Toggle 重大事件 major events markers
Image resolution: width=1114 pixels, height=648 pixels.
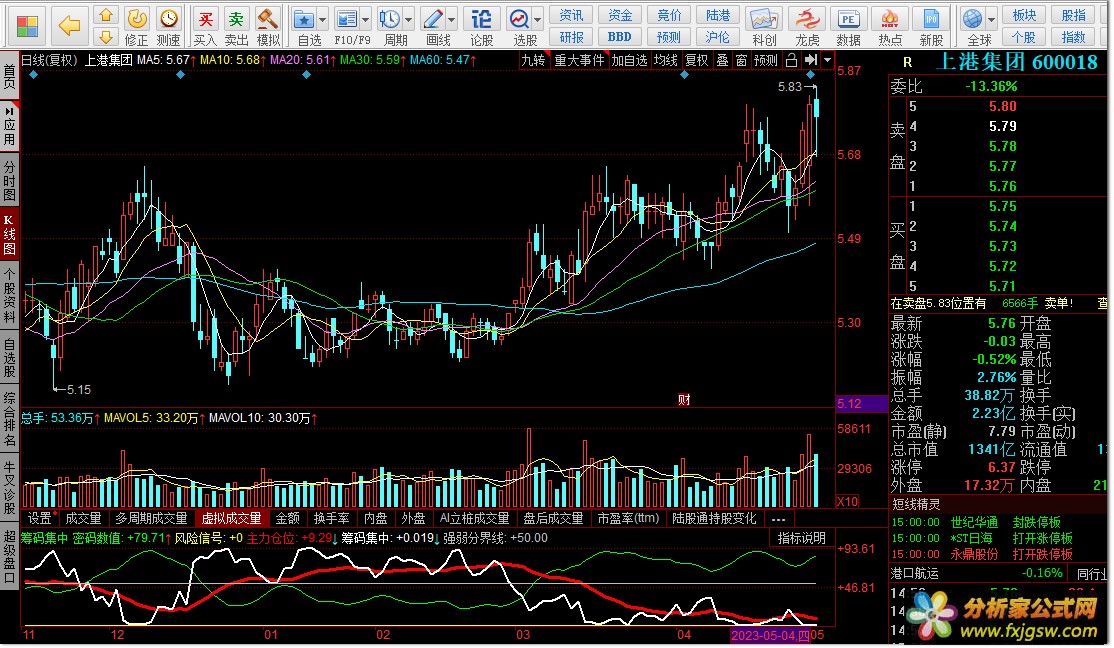point(579,60)
